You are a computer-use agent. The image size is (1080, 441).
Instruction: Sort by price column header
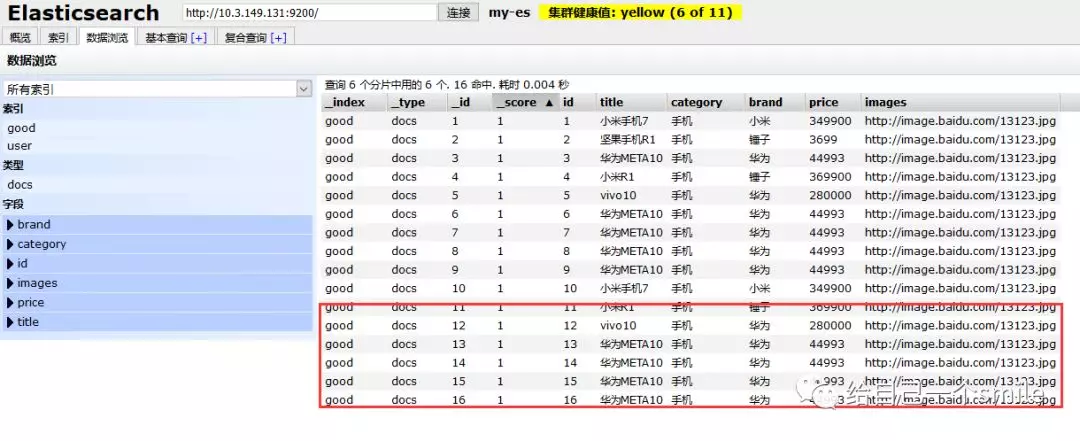[x=833, y=102]
